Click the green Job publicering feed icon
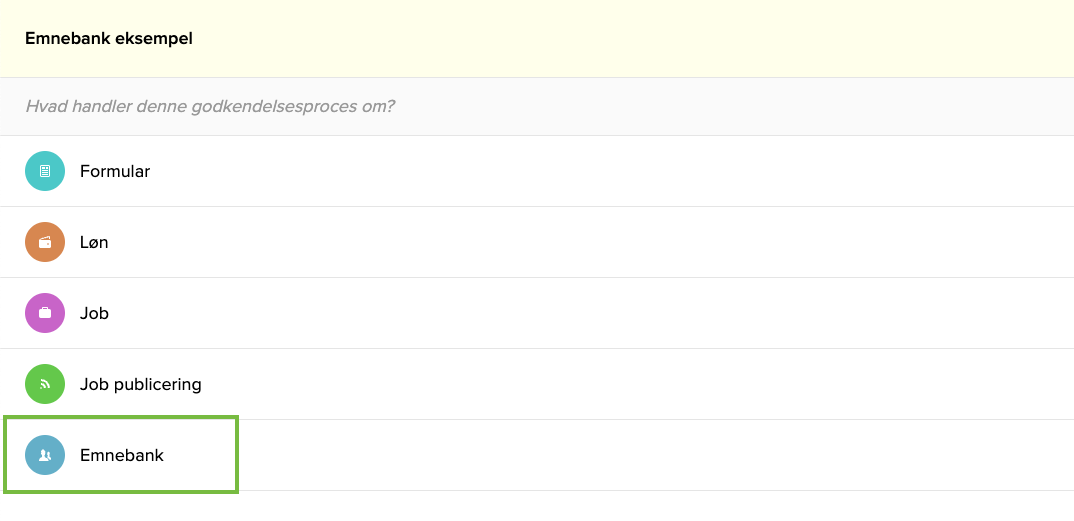 tap(45, 384)
